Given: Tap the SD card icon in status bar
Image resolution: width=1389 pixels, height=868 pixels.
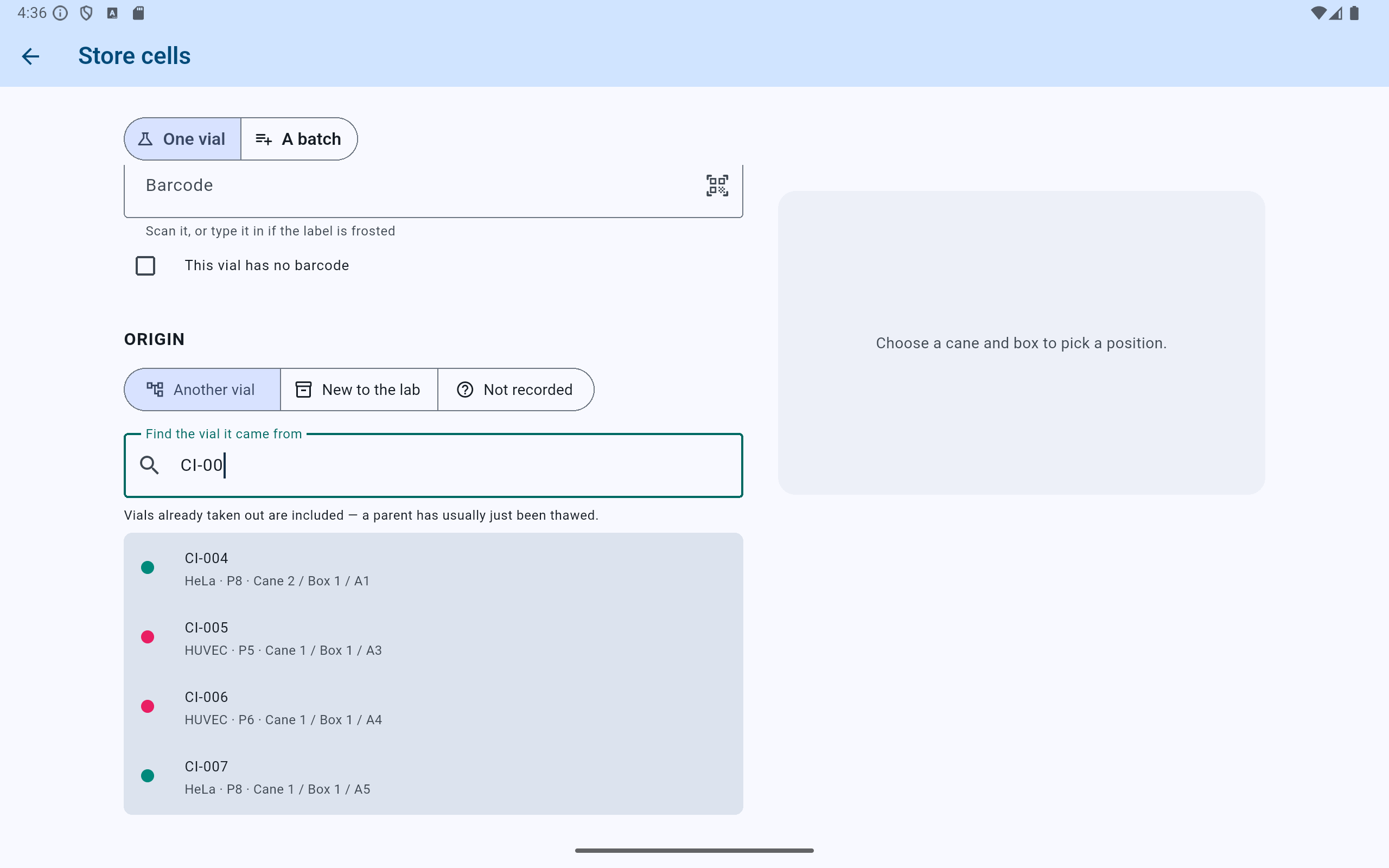Looking at the screenshot, I should 138,13.
